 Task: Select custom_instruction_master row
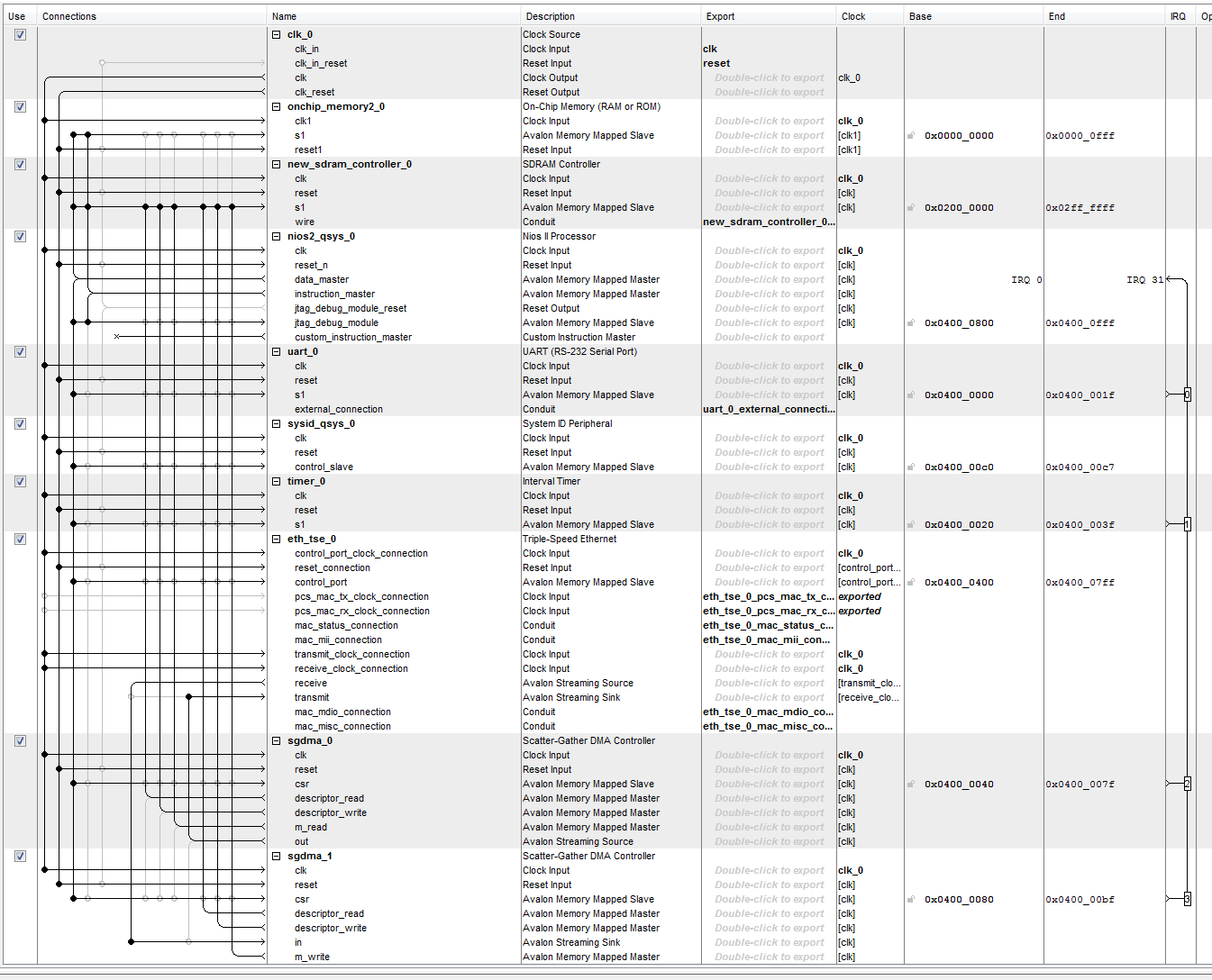(352, 337)
